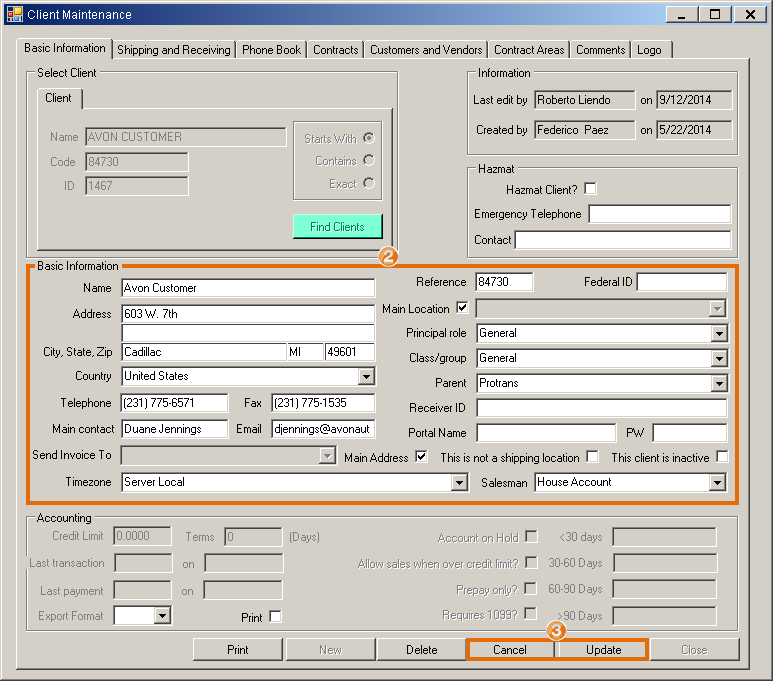Screen dimensions: 773x681
Task: Open the Export Format dropdown
Action: pos(162,615)
